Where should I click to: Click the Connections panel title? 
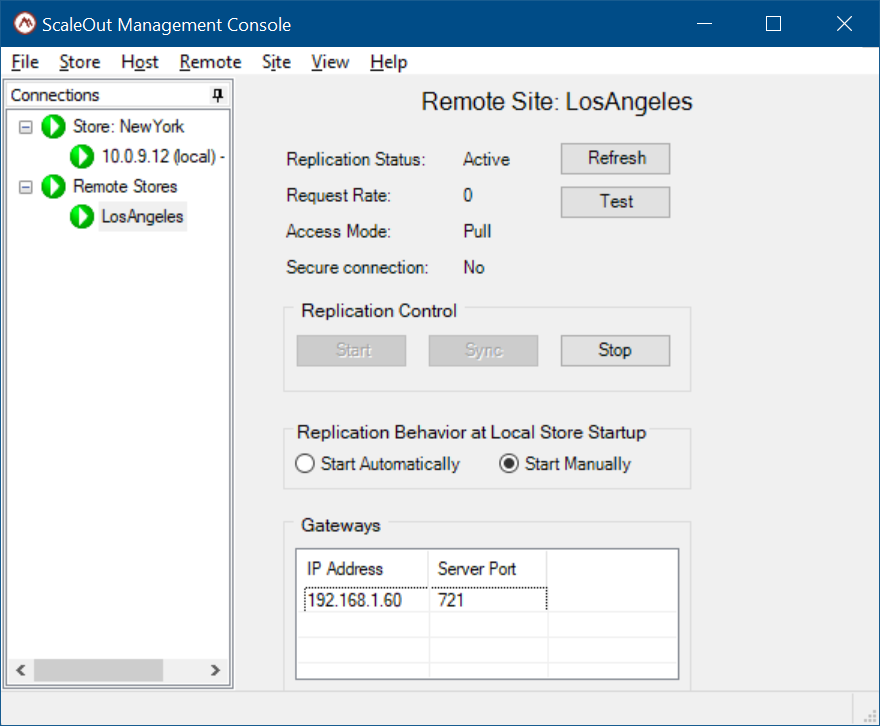coord(55,95)
